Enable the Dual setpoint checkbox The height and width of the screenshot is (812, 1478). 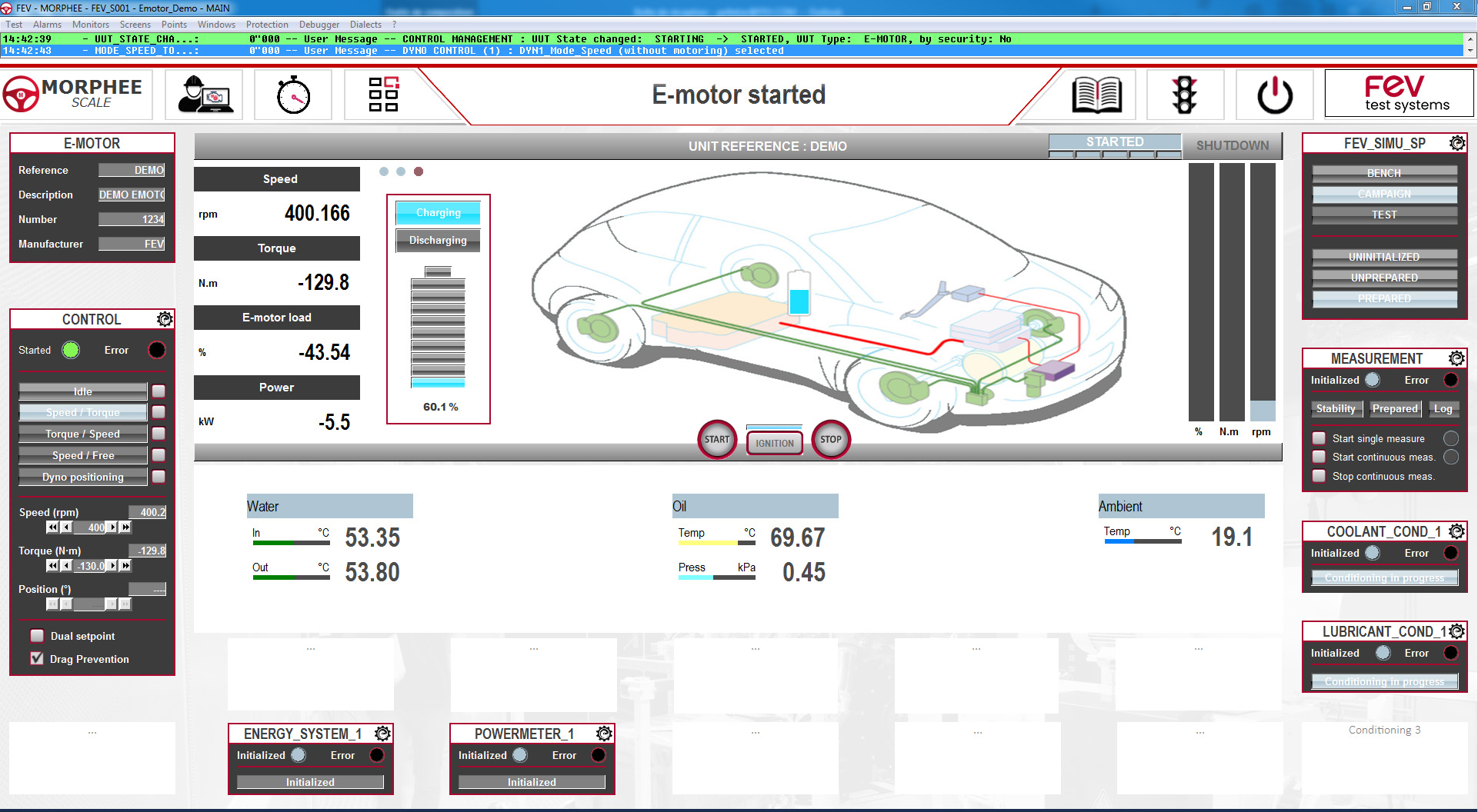click(x=37, y=636)
